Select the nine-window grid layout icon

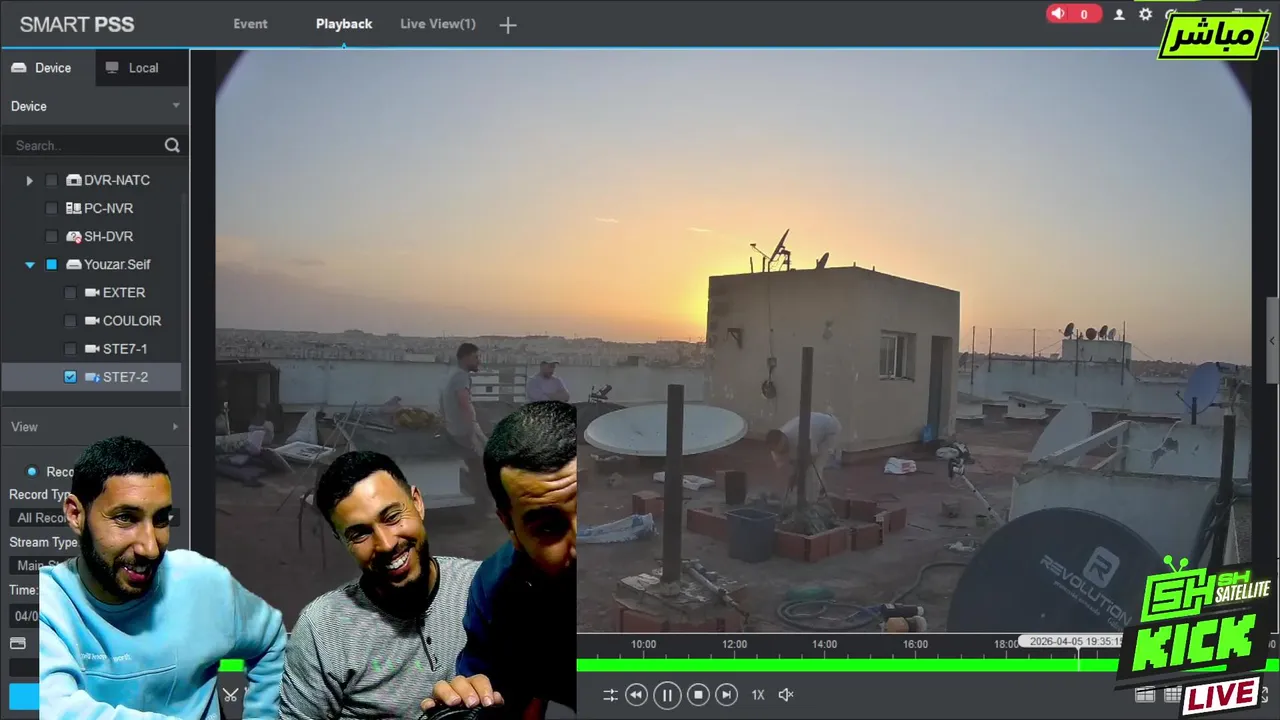point(1172,694)
